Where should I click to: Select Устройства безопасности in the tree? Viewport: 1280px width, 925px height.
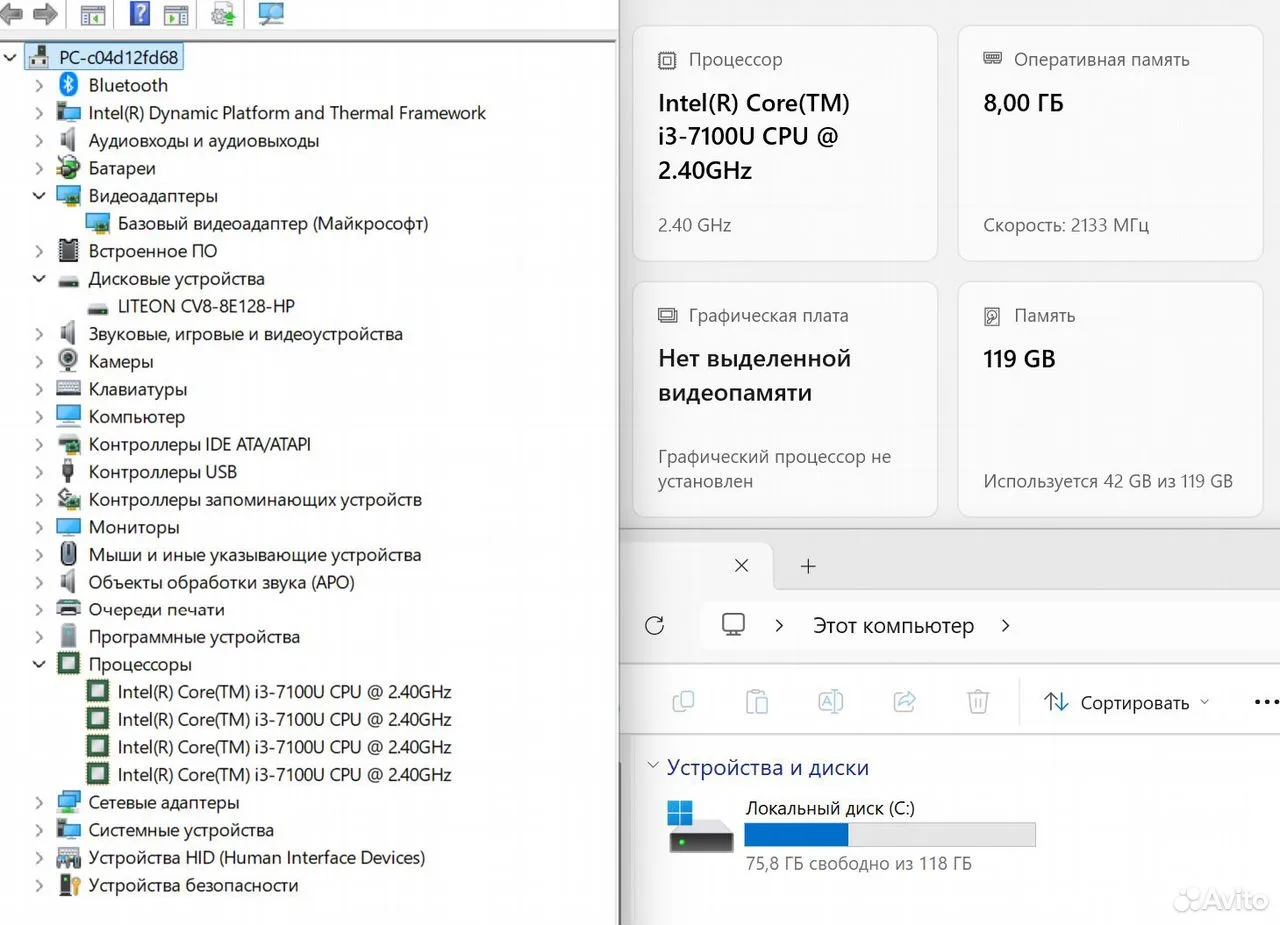pyautogui.click(x=193, y=885)
